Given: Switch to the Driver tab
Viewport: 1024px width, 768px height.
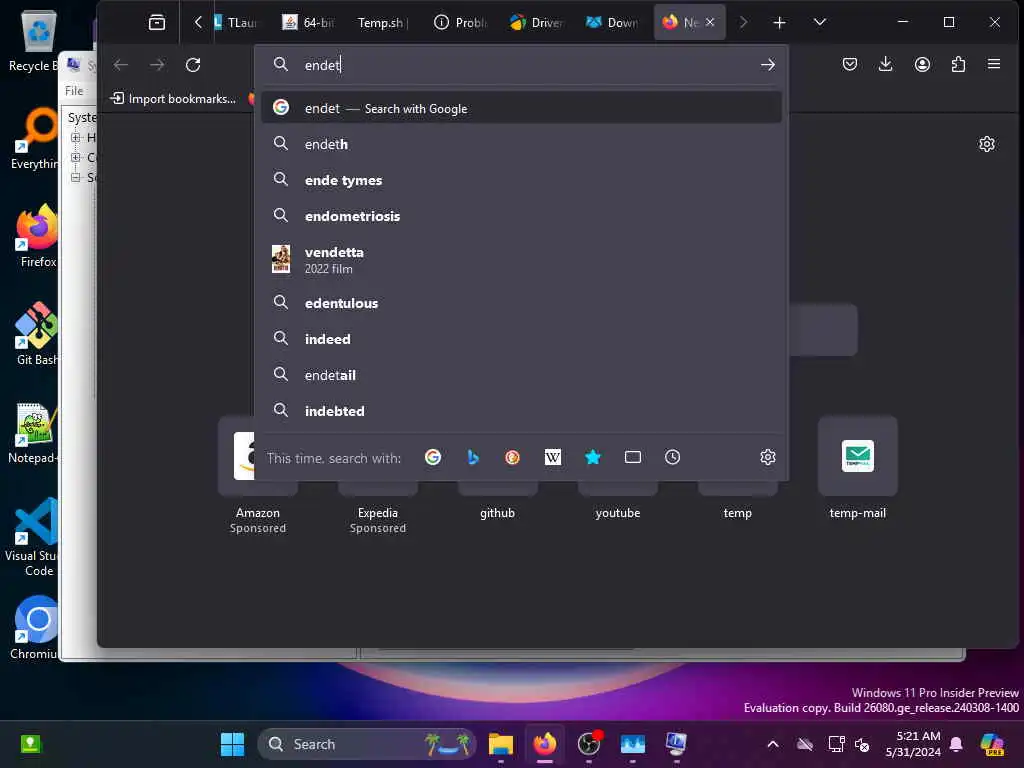Looking at the screenshot, I should click(x=537, y=23).
